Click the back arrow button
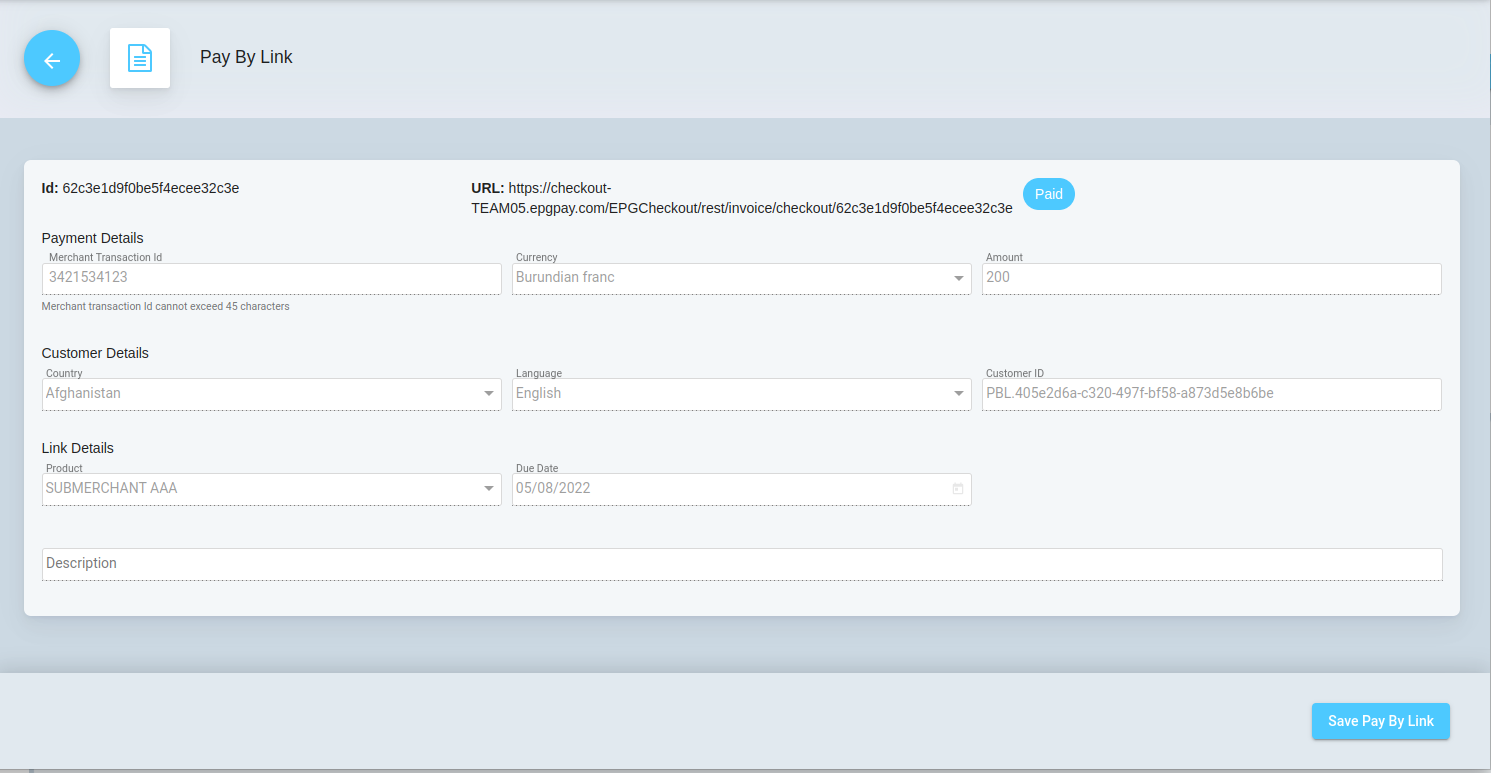Image resolution: width=1491 pixels, height=773 pixels. click(x=52, y=59)
